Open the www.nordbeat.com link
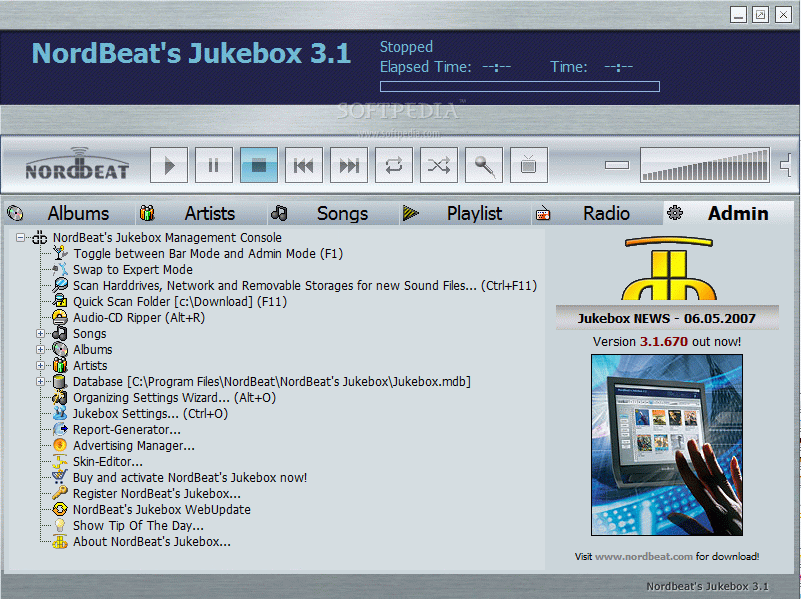 644,557
